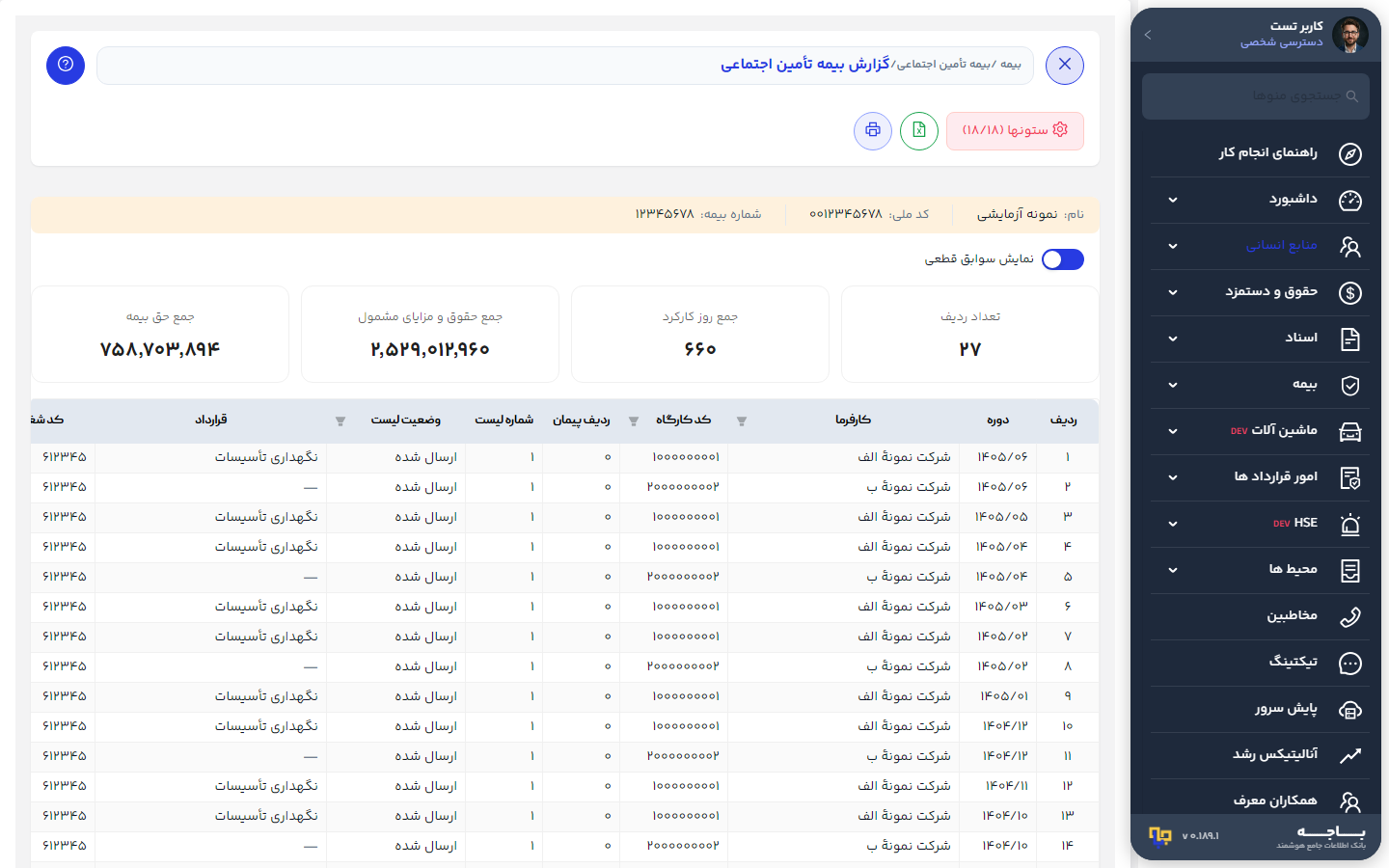The width and height of the screenshot is (1389, 868).
Task: Expand the بیمه chevron
Action: click(x=1173, y=385)
